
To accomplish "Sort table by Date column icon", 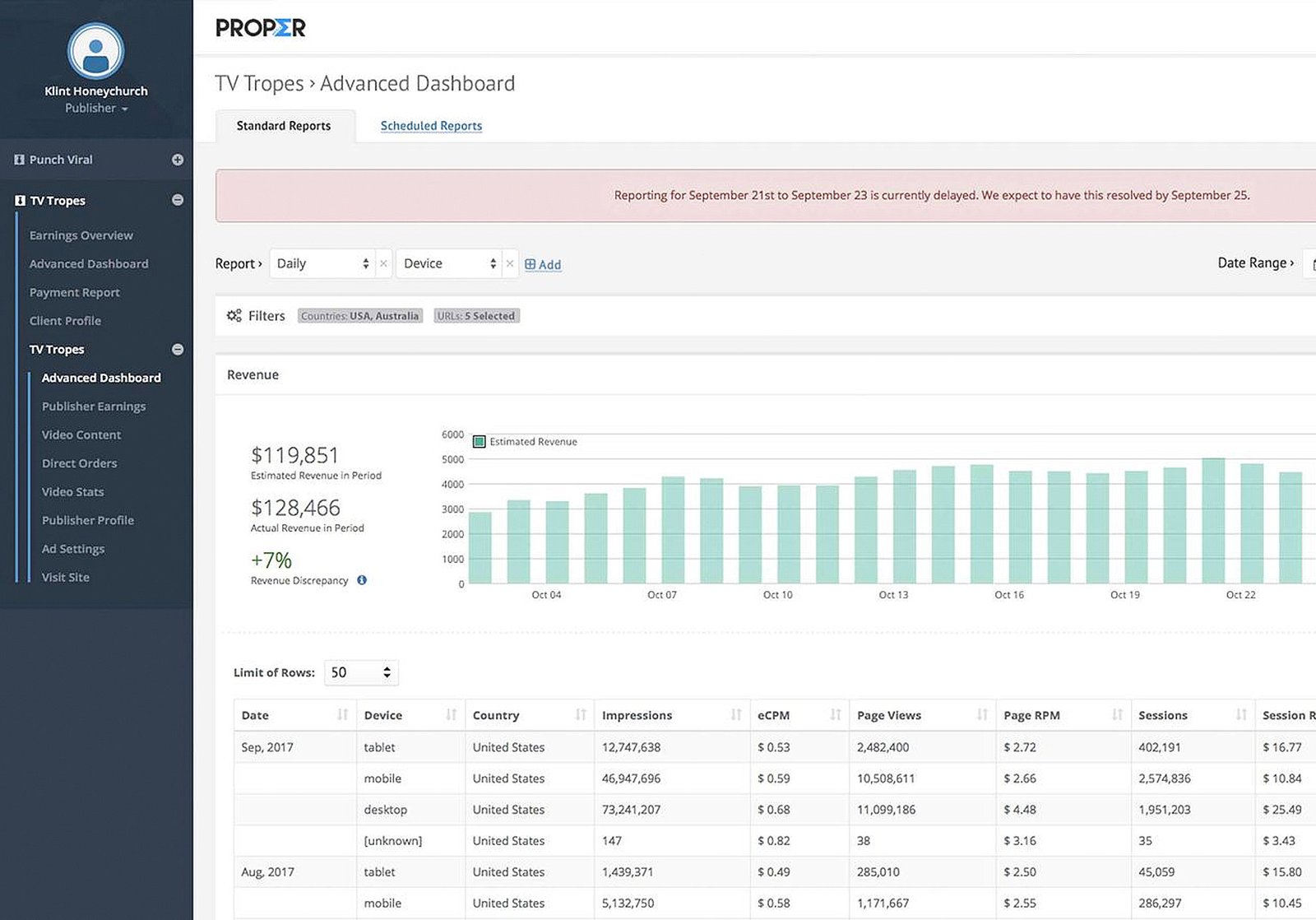I will point(342,715).
